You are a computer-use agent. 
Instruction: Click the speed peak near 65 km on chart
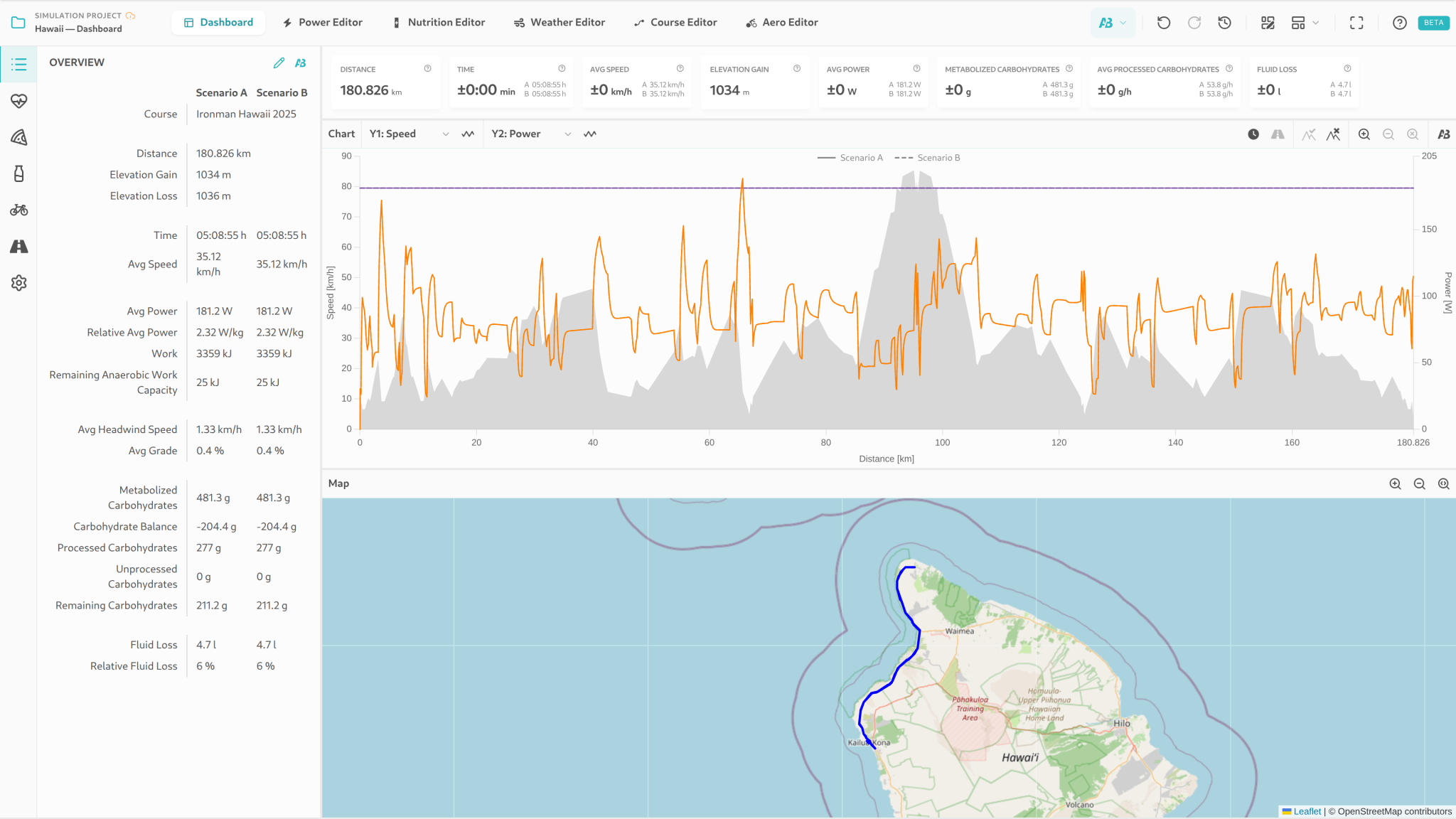[x=742, y=181]
